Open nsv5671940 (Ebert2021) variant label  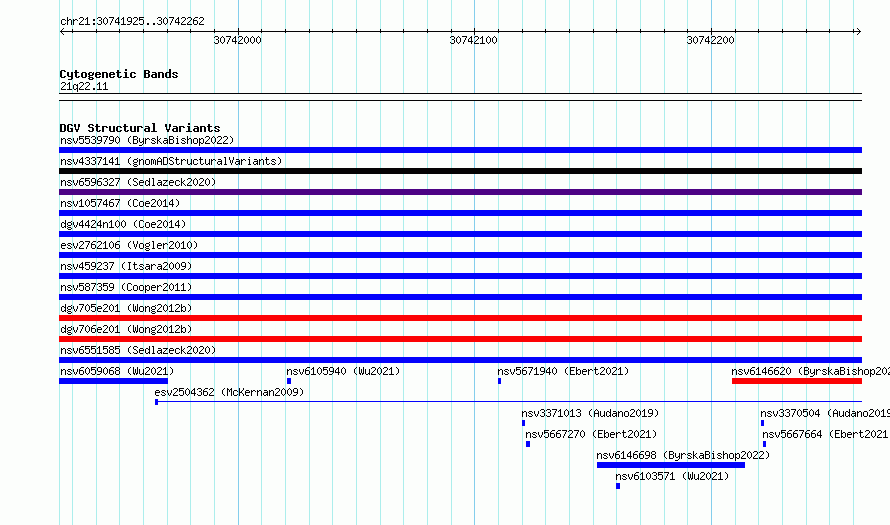(x=563, y=371)
